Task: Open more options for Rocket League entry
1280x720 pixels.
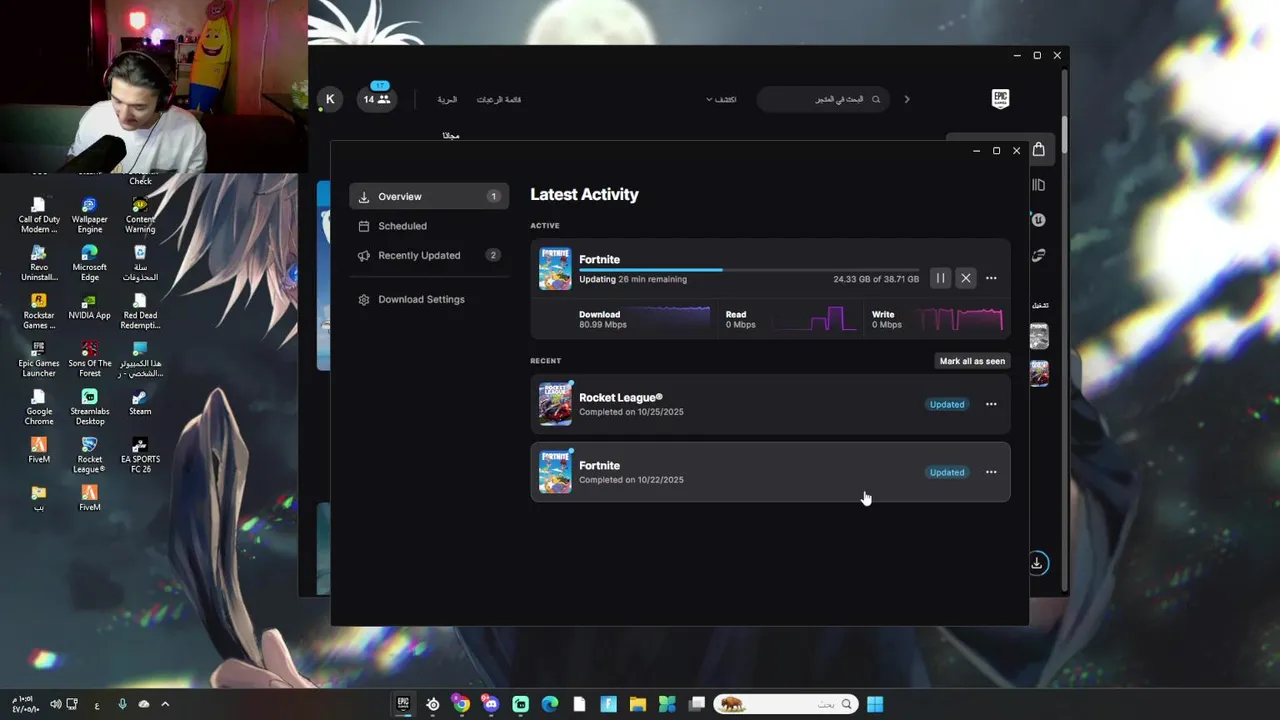Action: pyautogui.click(x=991, y=404)
